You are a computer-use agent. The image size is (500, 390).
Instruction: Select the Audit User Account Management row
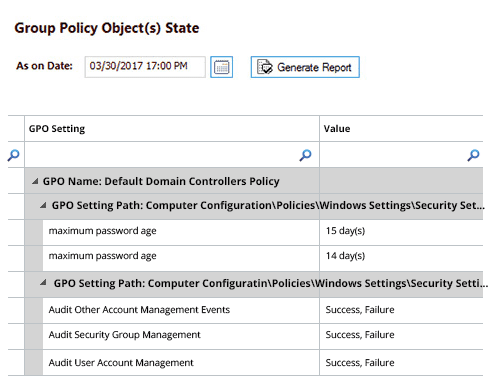pos(263,362)
